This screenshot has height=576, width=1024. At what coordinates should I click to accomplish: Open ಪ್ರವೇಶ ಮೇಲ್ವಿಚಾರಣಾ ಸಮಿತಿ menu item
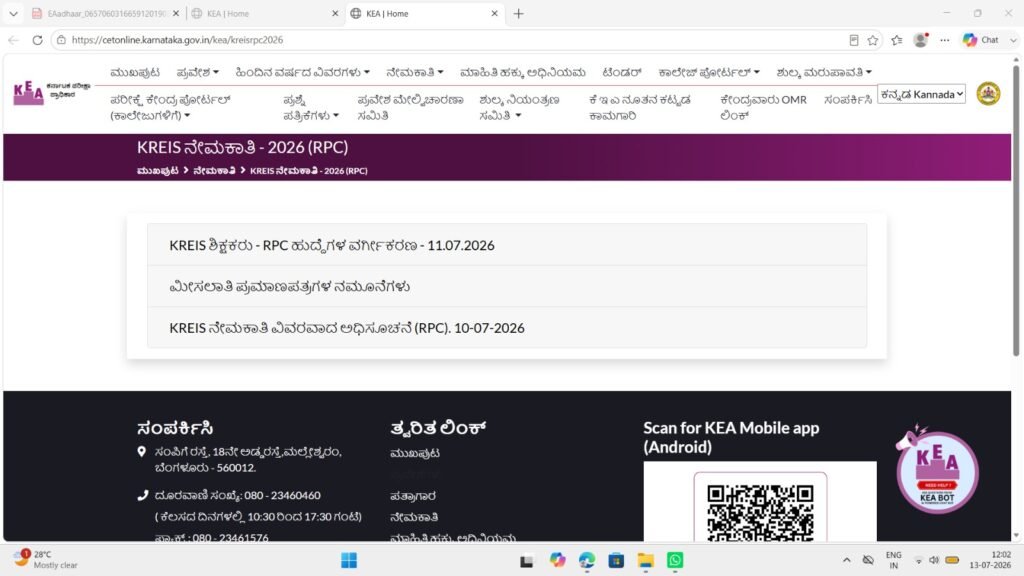[x=410, y=108]
